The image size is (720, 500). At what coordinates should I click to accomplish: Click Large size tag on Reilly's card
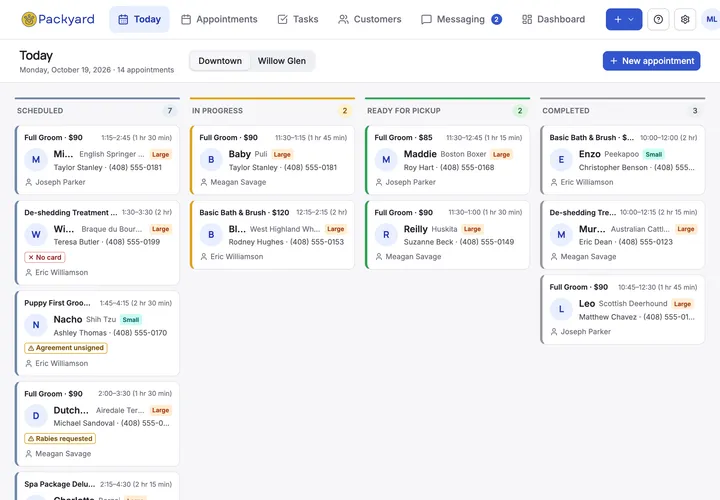(472, 229)
